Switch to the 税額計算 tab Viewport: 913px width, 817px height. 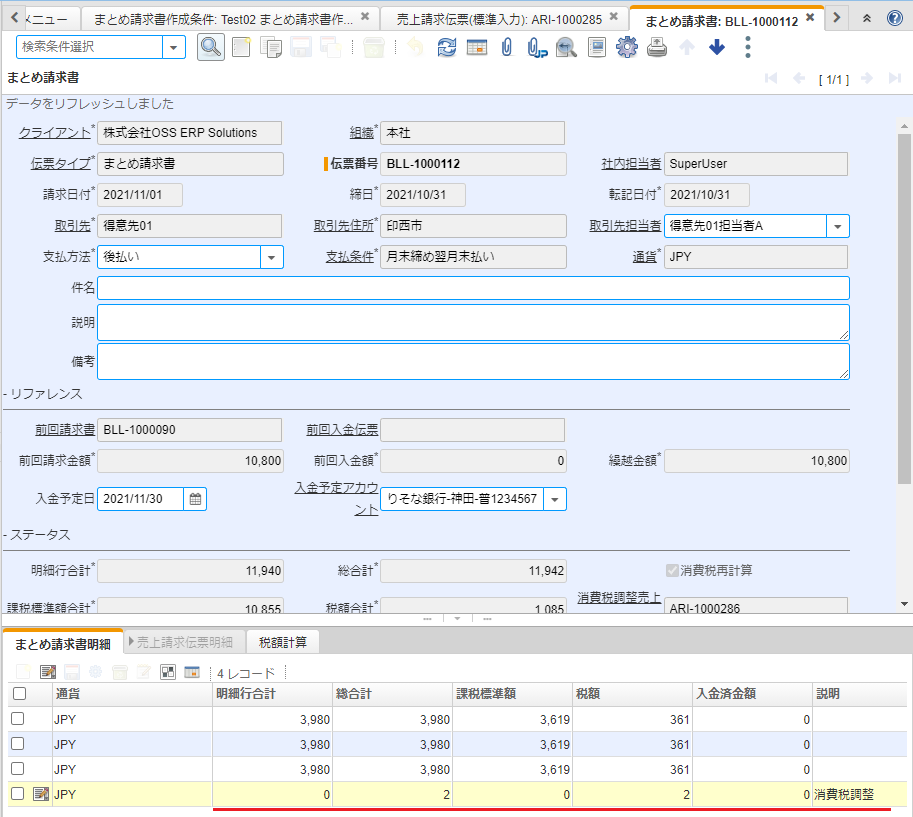click(283, 643)
